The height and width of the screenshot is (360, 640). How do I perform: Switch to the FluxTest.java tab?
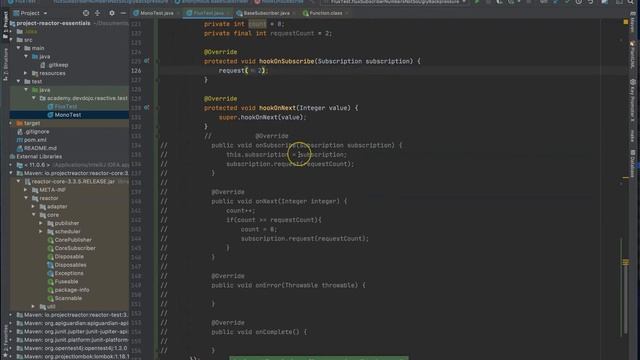pyautogui.click(x=208, y=13)
